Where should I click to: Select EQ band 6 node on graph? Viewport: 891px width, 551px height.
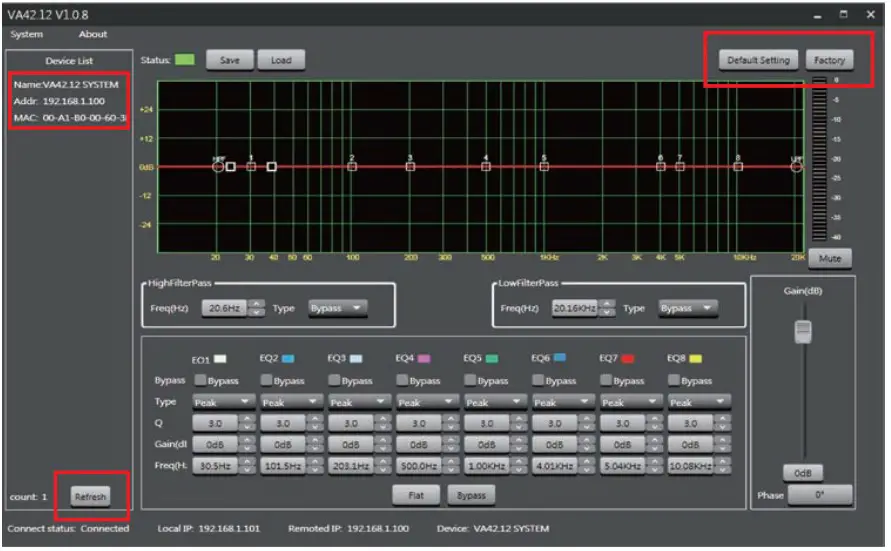click(660, 166)
